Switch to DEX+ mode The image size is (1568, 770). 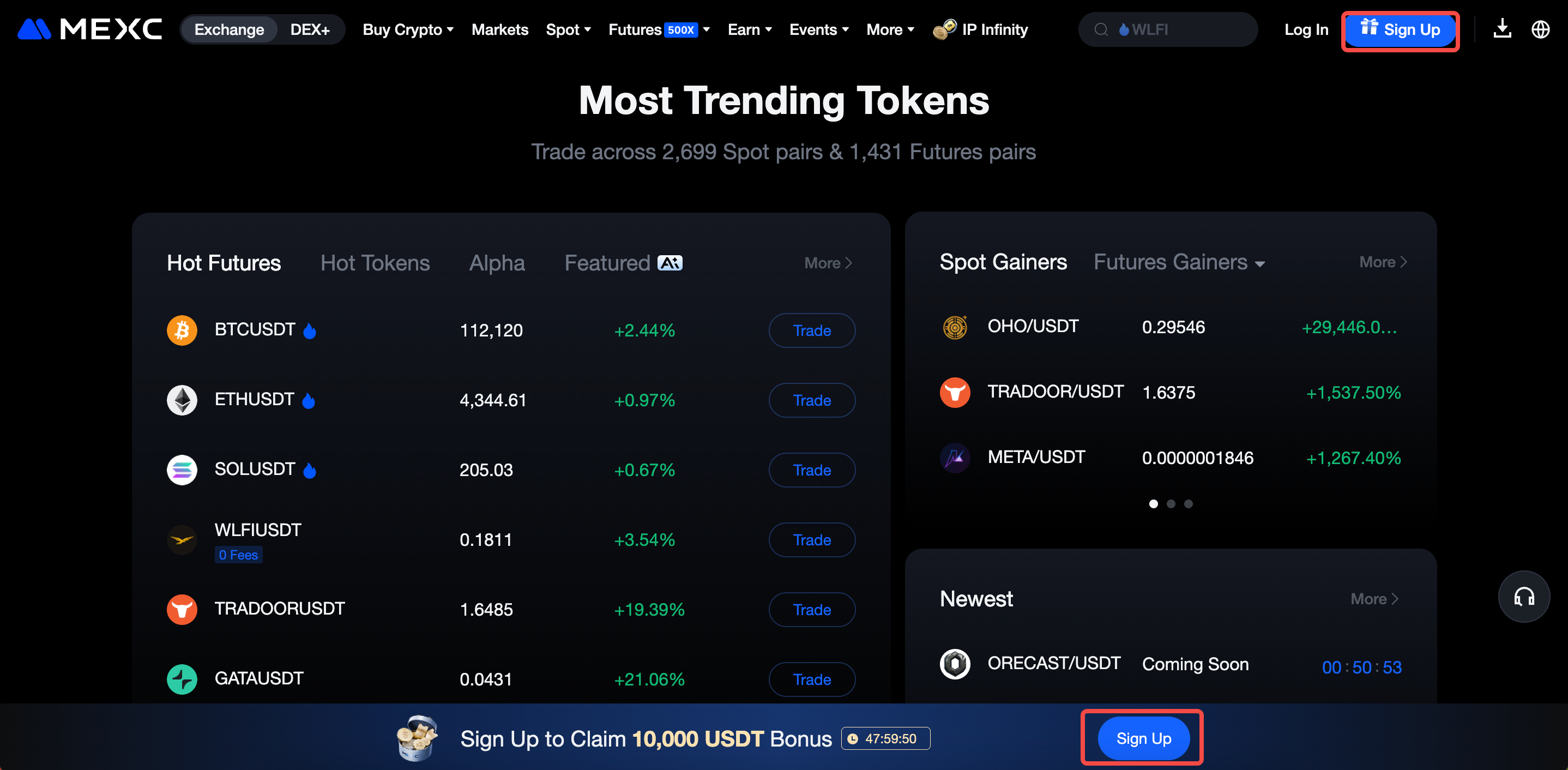point(310,29)
